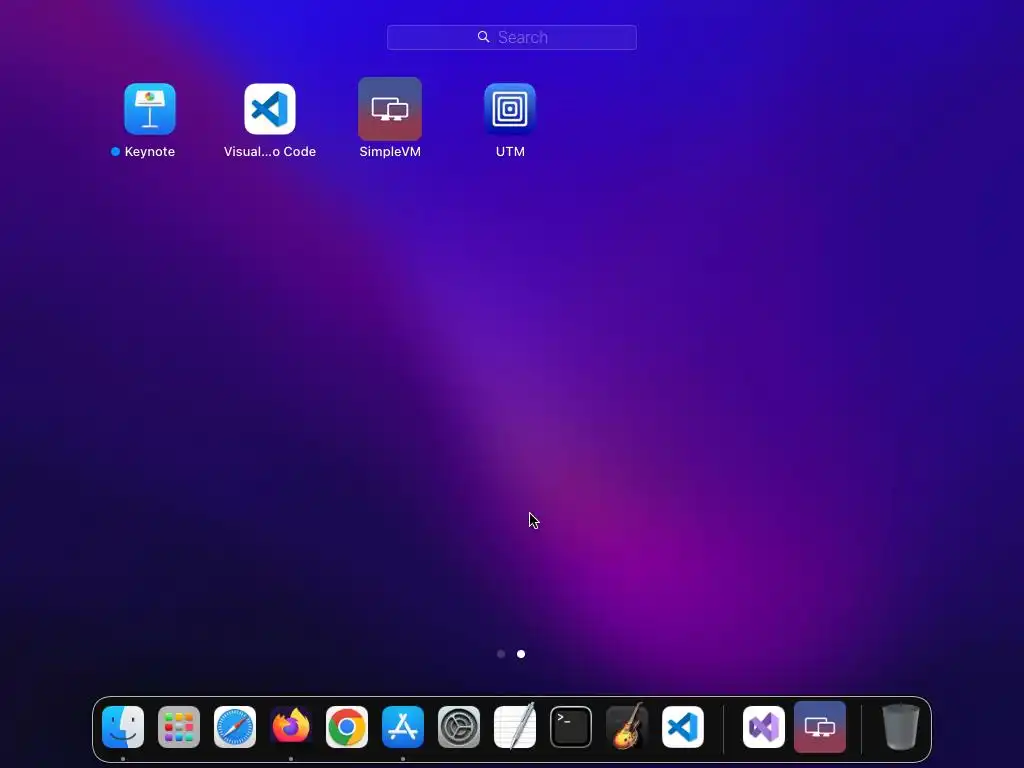
Task: Open Visual Studio Code in the Dock
Action: 683,727
